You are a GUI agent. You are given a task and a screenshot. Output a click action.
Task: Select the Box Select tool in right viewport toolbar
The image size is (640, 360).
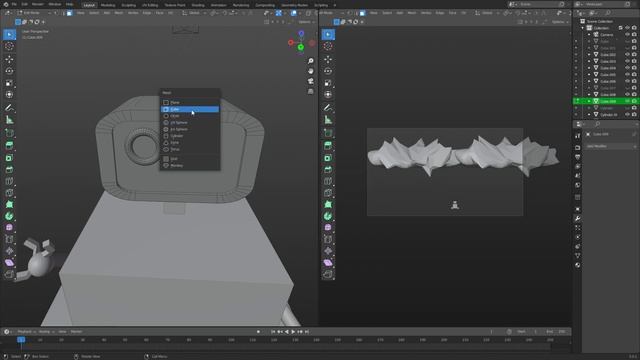coord(328,34)
